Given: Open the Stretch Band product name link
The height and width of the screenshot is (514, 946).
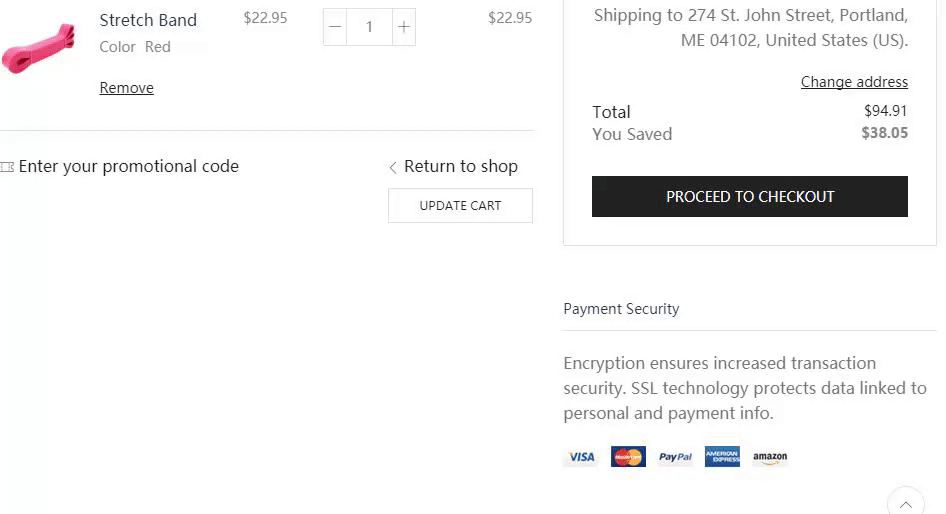Looking at the screenshot, I should pos(148,20).
